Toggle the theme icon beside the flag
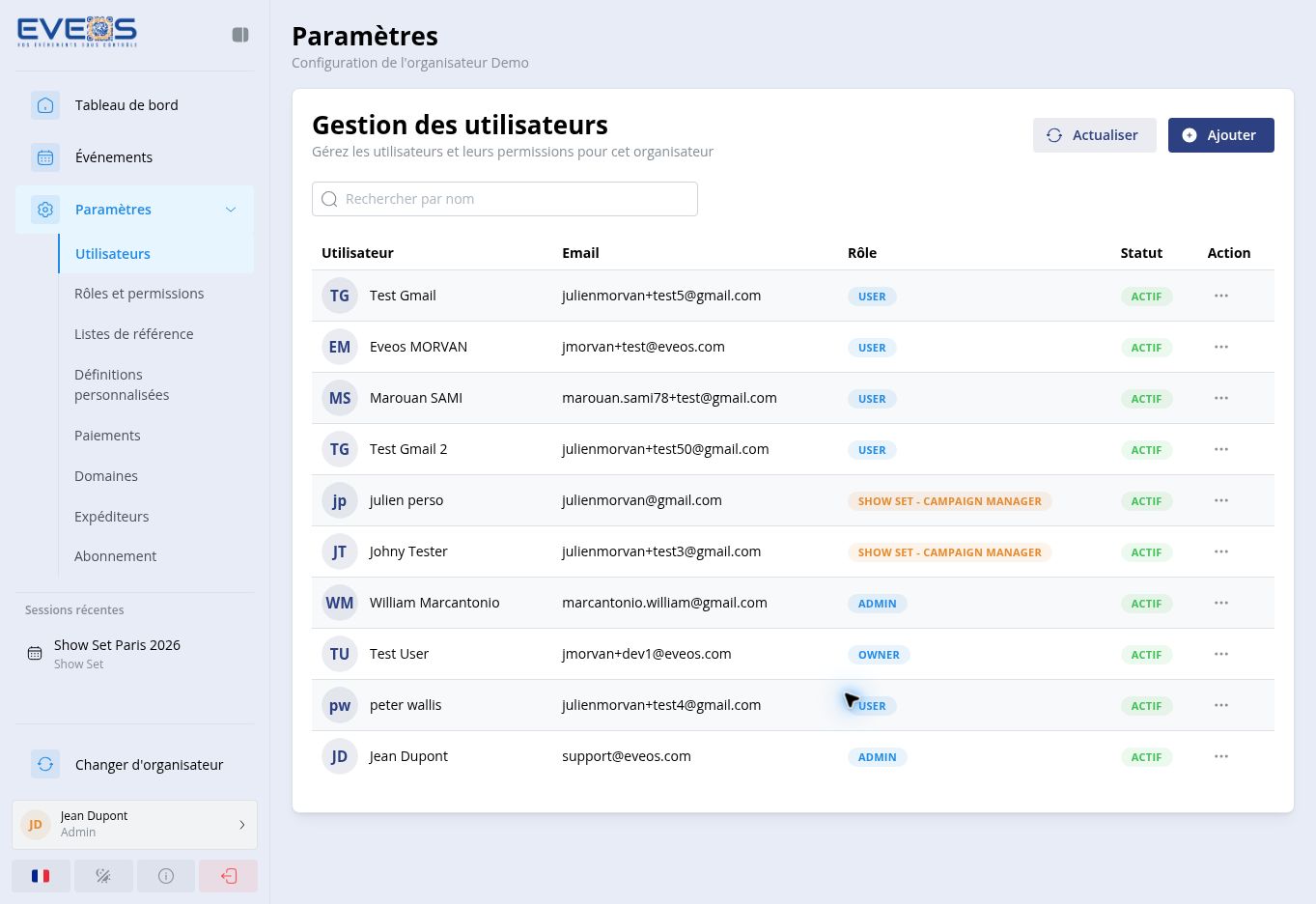The image size is (1316, 904). point(103,876)
